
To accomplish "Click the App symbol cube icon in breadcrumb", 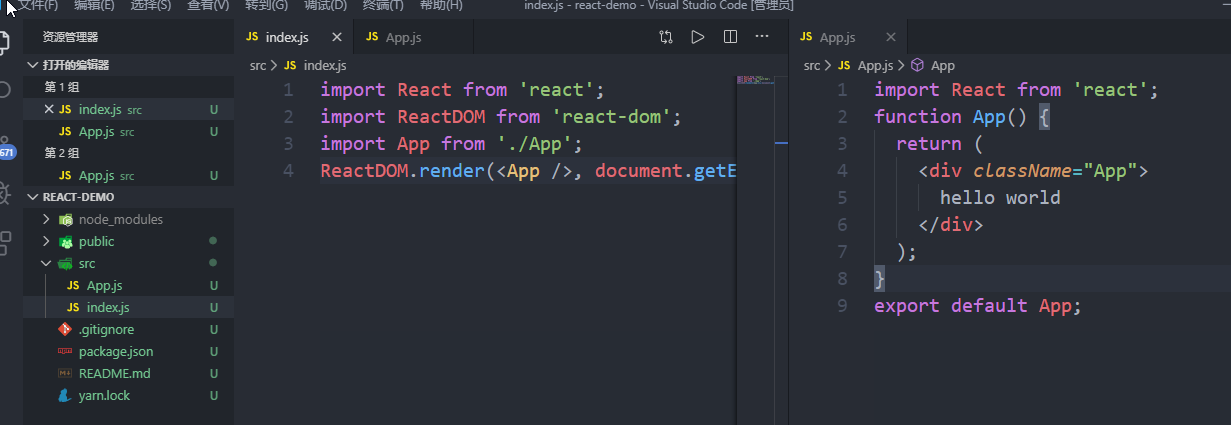I will click(x=917, y=65).
